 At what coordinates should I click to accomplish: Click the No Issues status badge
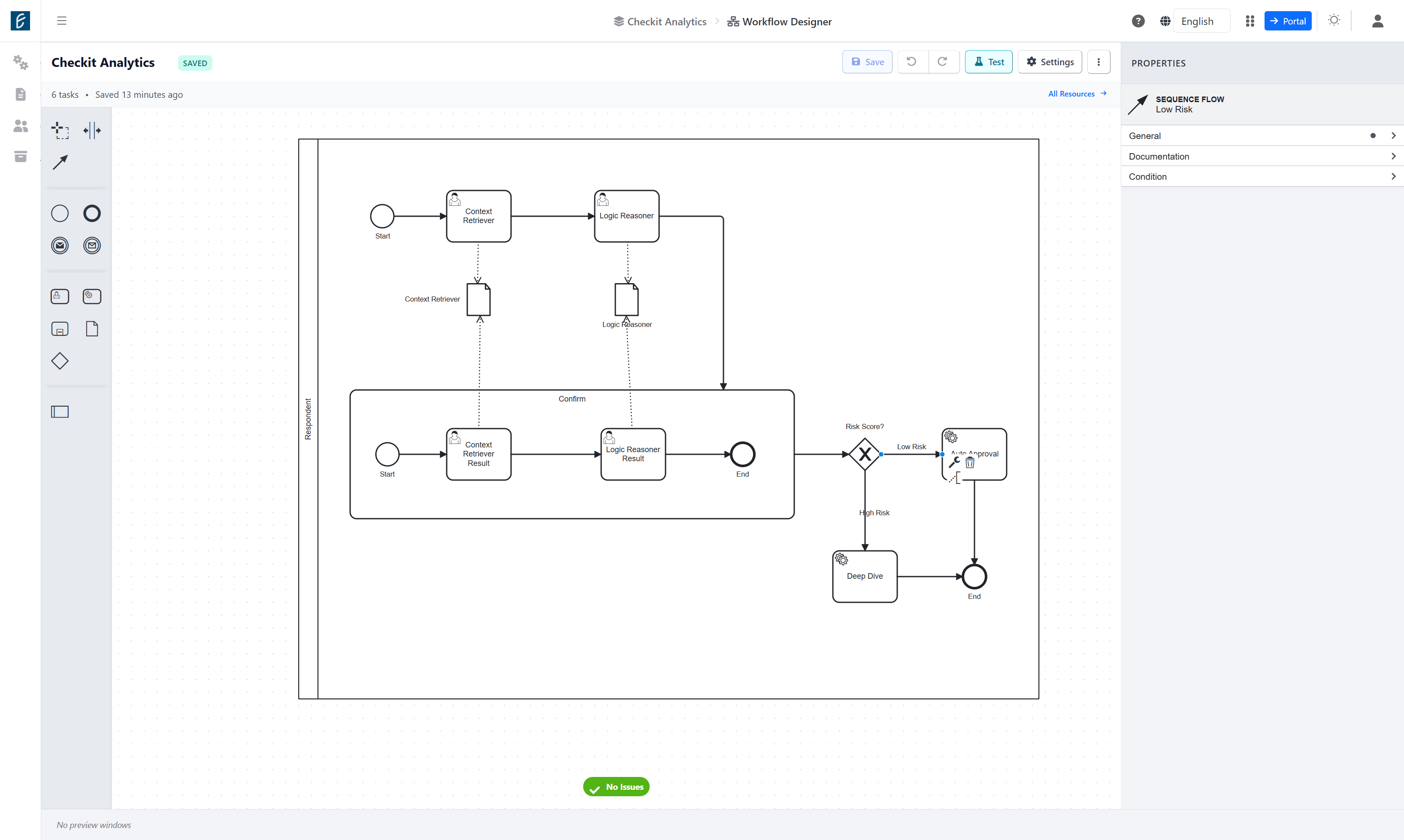617,787
